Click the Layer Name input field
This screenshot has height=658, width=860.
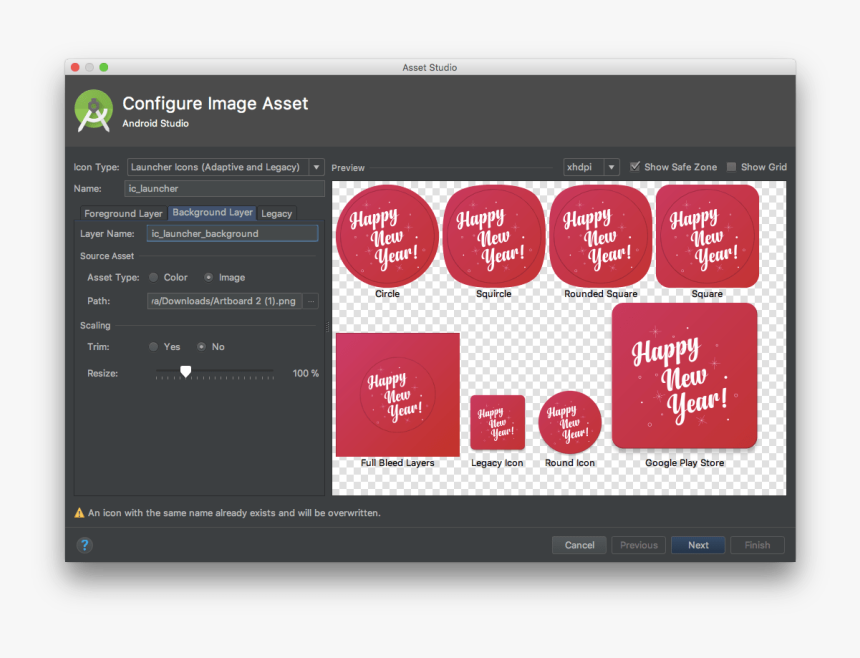(x=232, y=233)
